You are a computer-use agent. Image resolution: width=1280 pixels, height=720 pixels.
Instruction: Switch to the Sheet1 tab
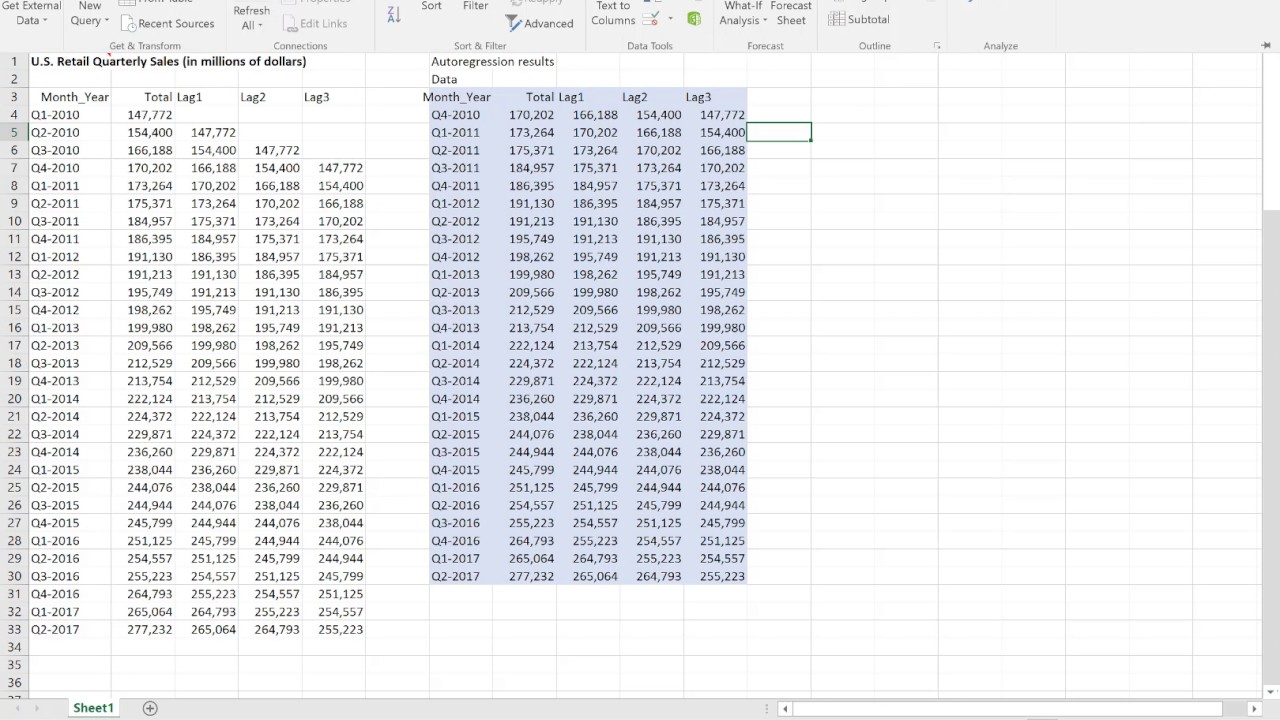[93, 708]
